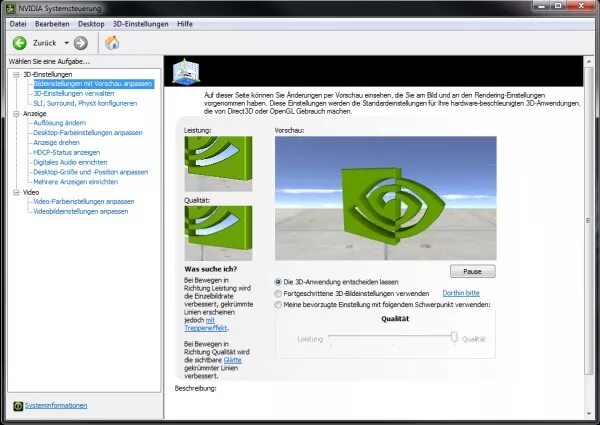Viewport: 600px width, 425px height.
Task: Open Auflösung ändern page
Action: (60, 123)
